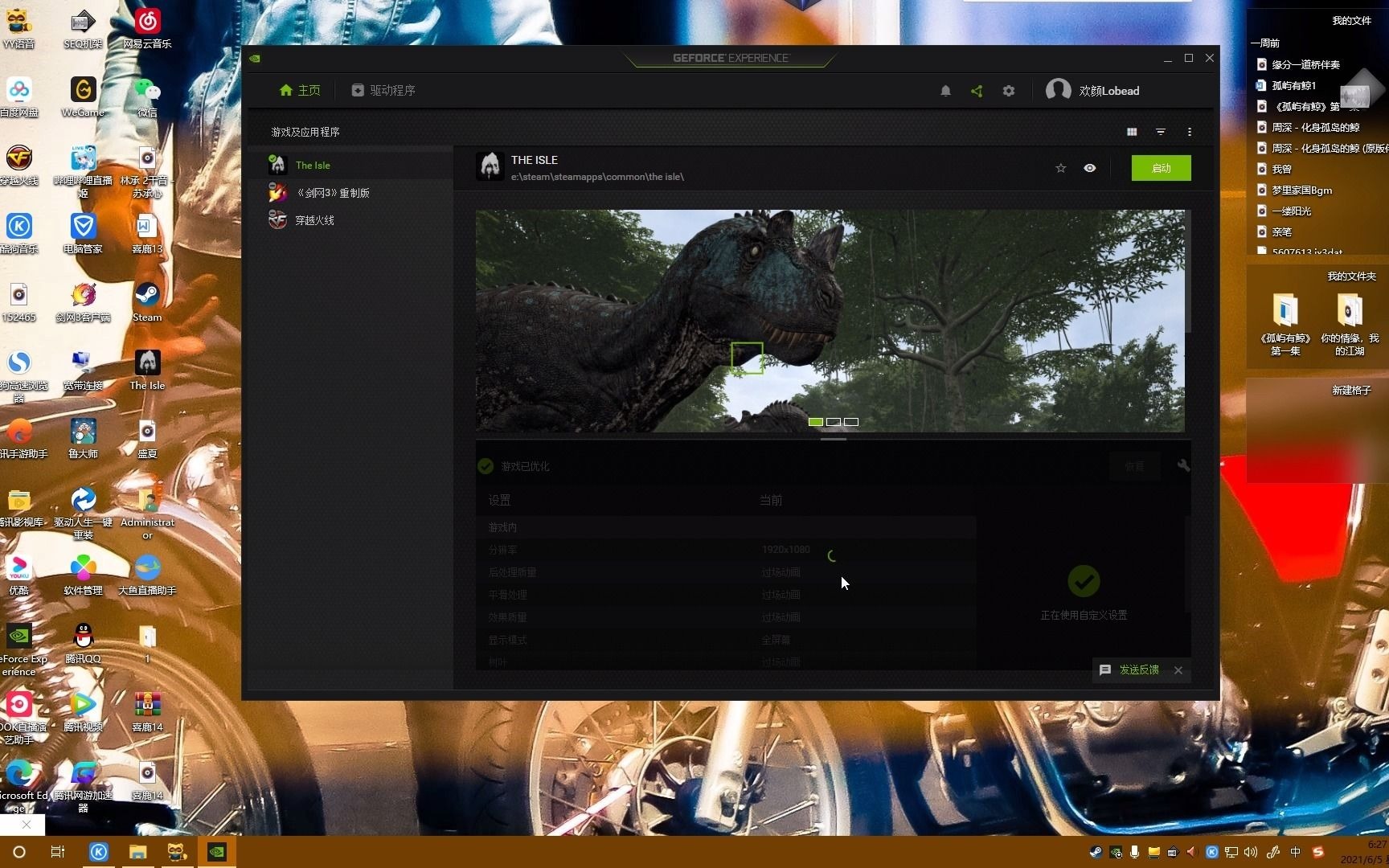Open 百度网盘 desktop icon
Viewport: 1389px width, 868px height.
pos(19,96)
